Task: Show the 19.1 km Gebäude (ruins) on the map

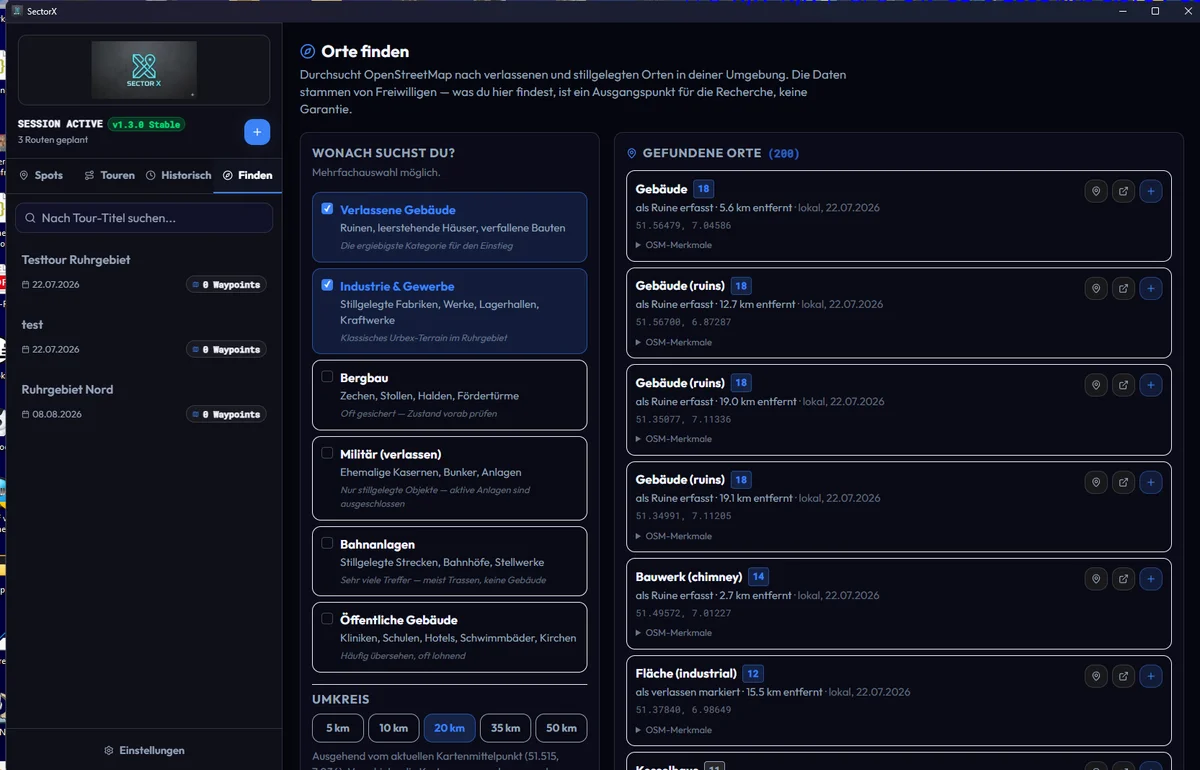Action: click(x=1096, y=482)
